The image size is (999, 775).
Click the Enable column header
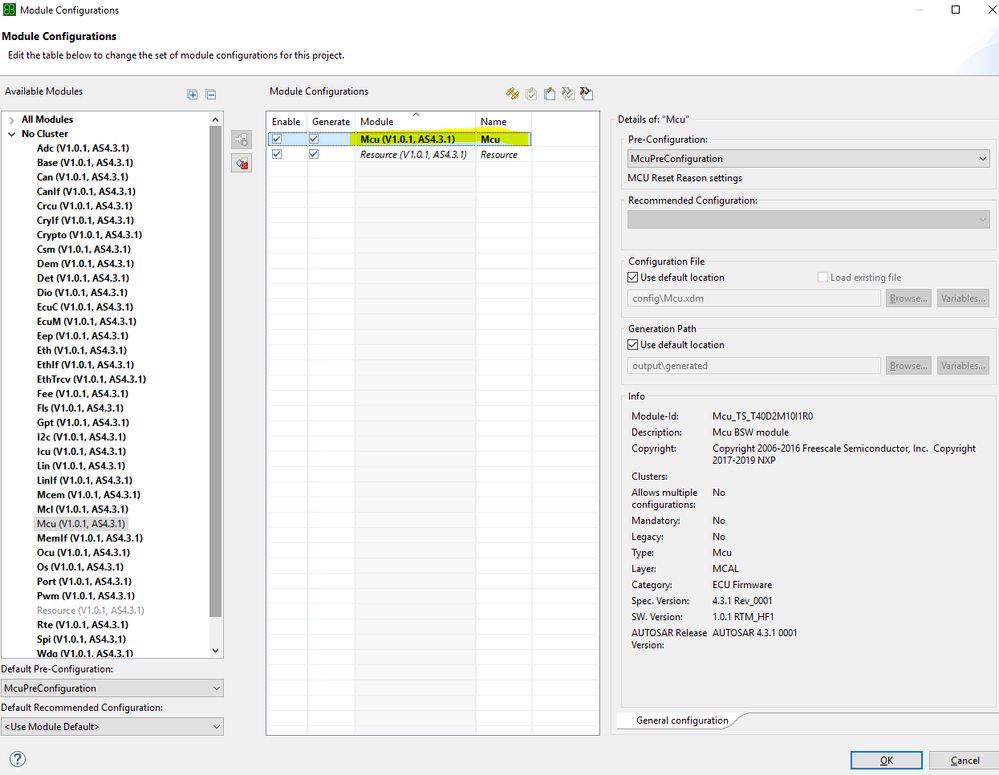(x=286, y=121)
